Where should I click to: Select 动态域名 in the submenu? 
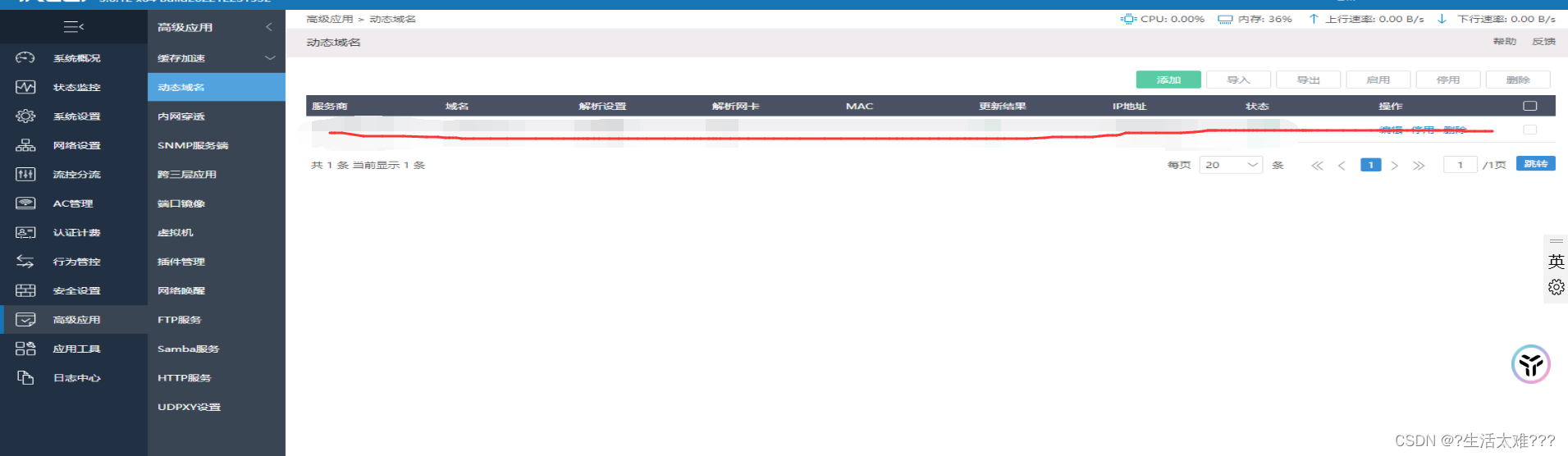click(217, 87)
